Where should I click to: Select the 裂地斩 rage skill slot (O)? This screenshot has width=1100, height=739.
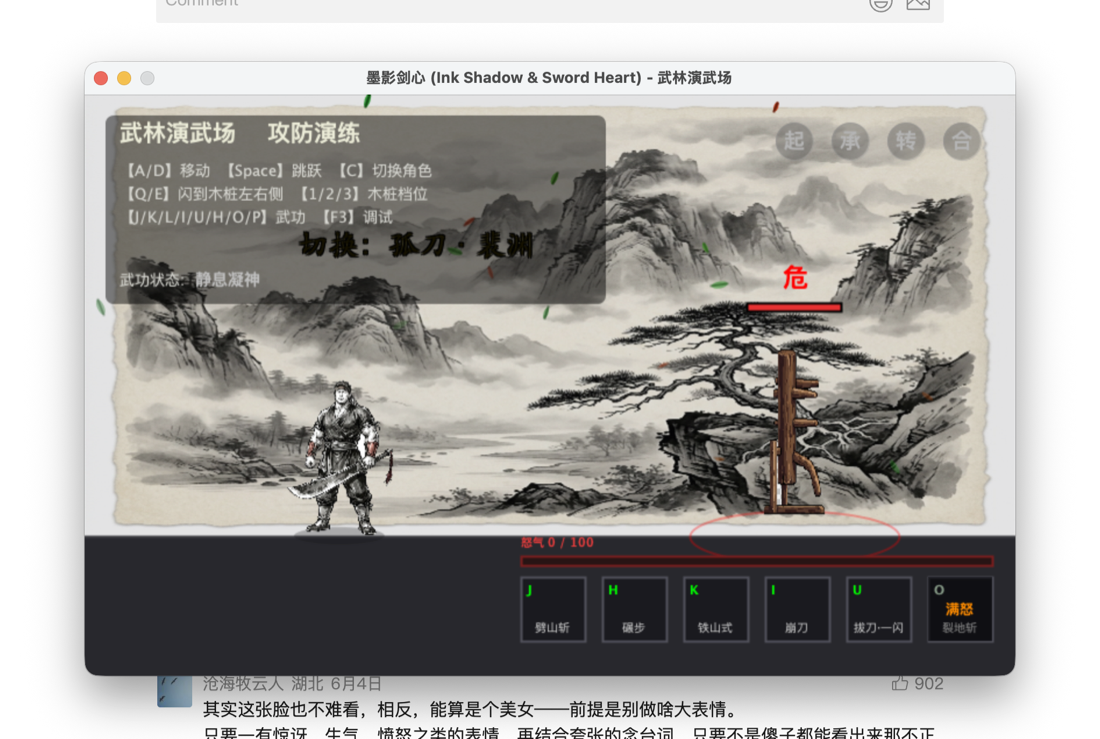tap(960, 609)
